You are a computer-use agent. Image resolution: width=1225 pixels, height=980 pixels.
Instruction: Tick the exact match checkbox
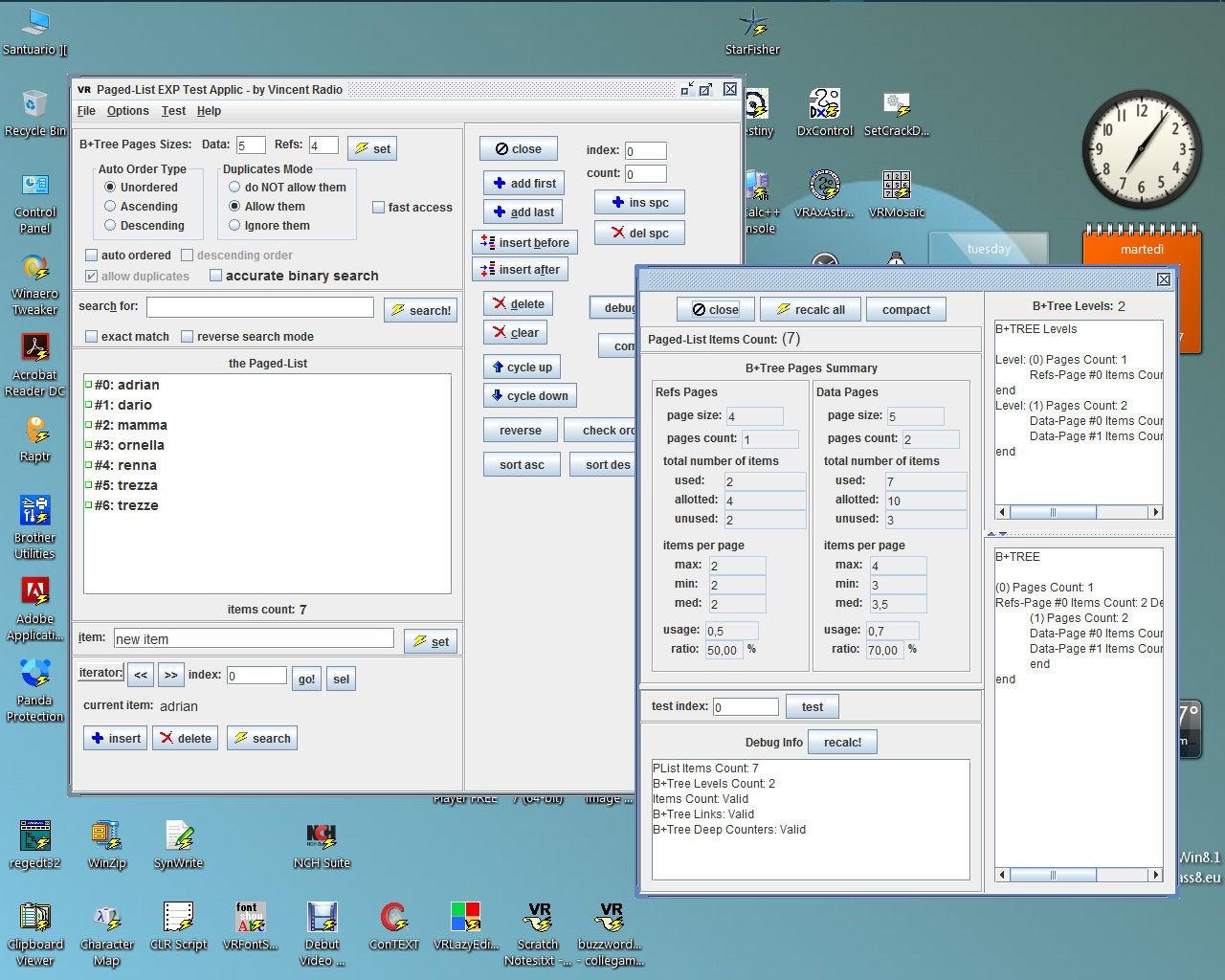92,336
